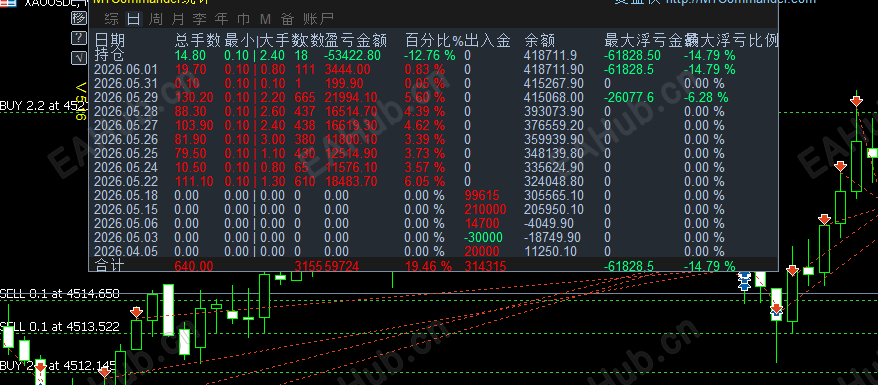The height and width of the screenshot is (385, 878).
Task: Click the 出入金 column header
Action: coord(487,40)
